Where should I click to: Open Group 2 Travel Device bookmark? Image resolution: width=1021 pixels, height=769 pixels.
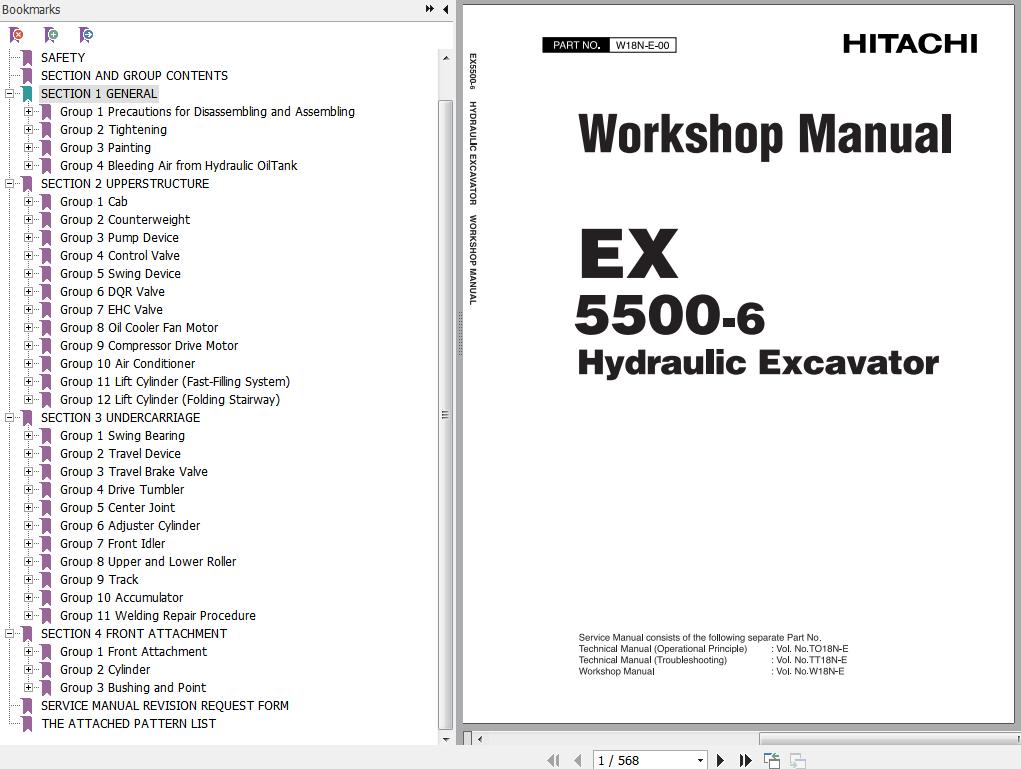pyautogui.click(x=120, y=454)
